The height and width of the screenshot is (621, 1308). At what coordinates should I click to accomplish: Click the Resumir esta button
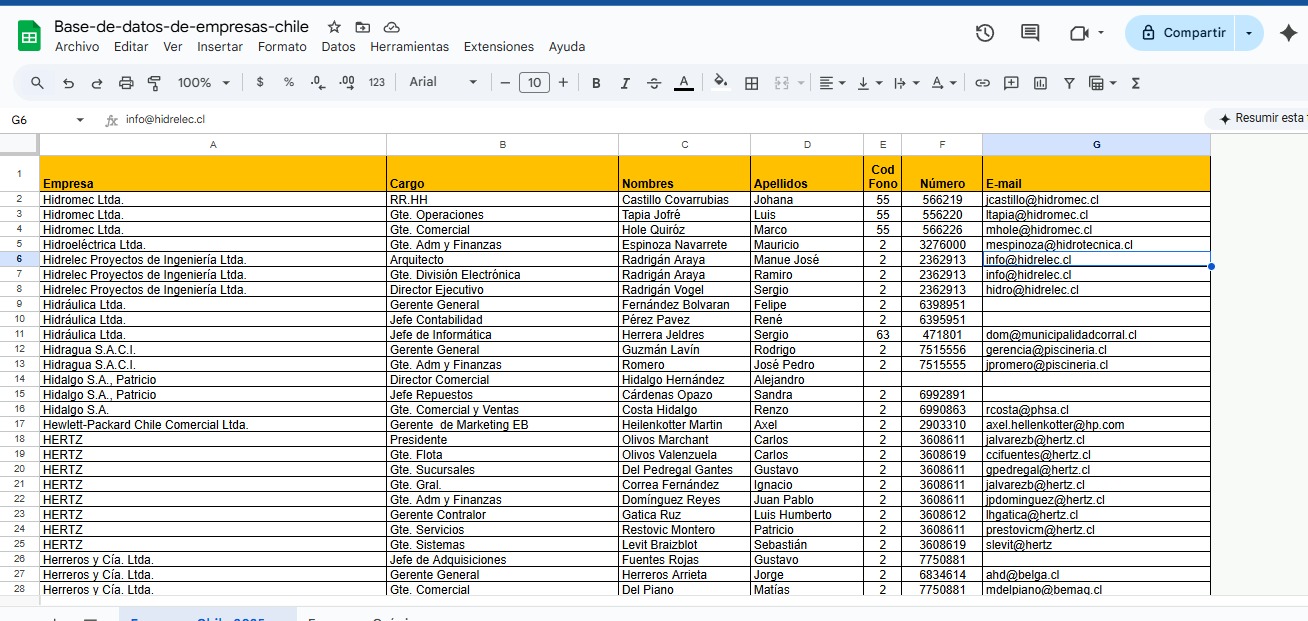[x=1258, y=119]
